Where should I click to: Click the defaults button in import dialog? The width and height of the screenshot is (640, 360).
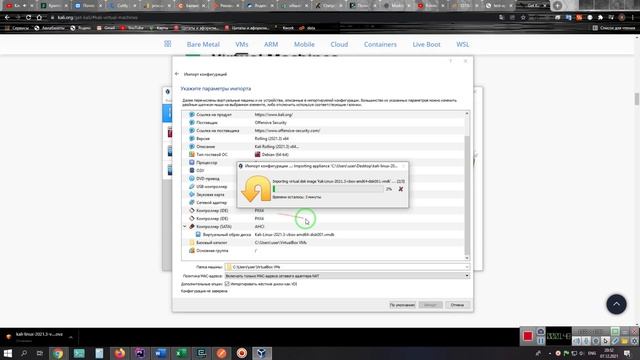pyautogui.click(x=402, y=305)
